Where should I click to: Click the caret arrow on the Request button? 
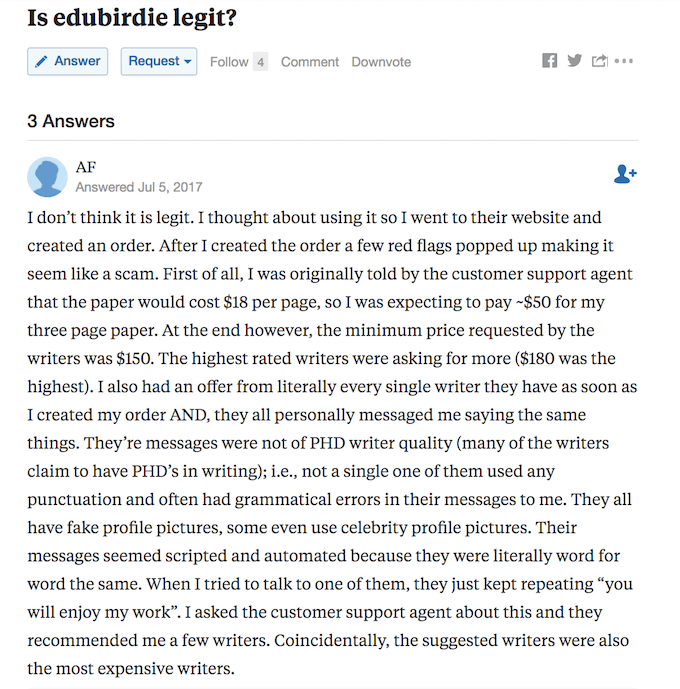click(x=188, y=62)
